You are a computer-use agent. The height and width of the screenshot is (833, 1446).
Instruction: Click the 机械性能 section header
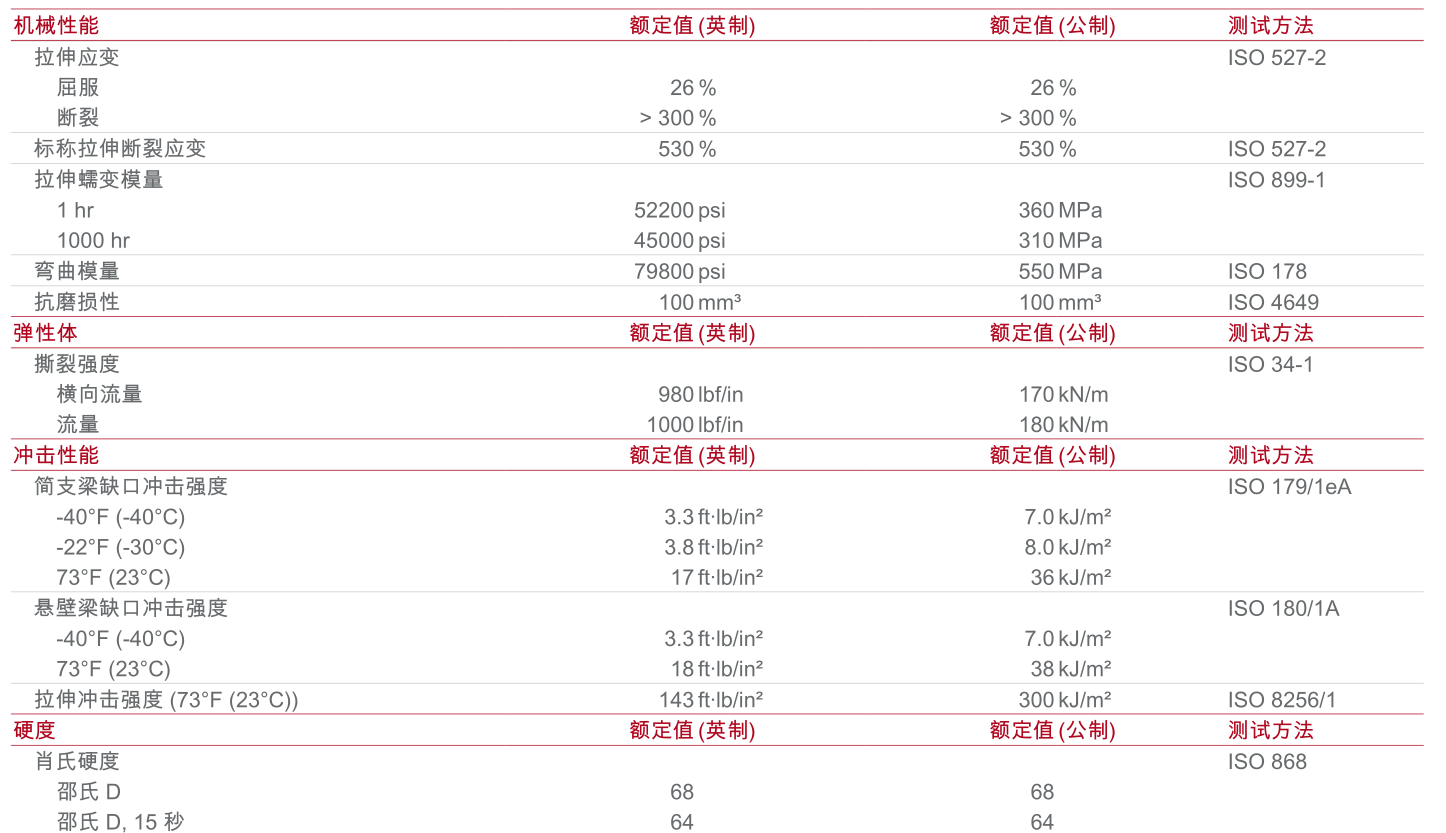pyautogui.click(x=56, y=26)
